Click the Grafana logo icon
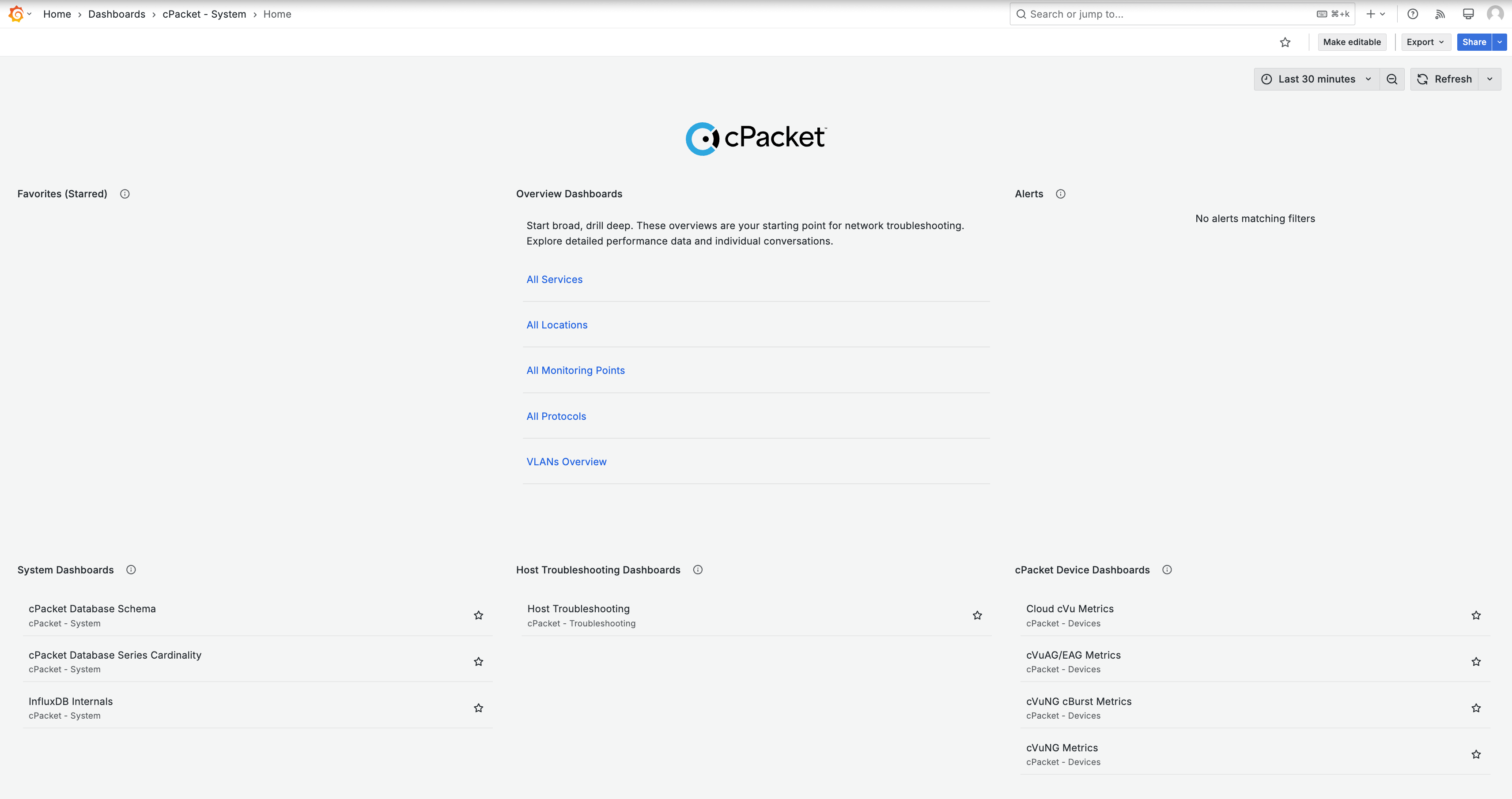This screenshot has height=799, width=1512. click(x=16, y=14)
